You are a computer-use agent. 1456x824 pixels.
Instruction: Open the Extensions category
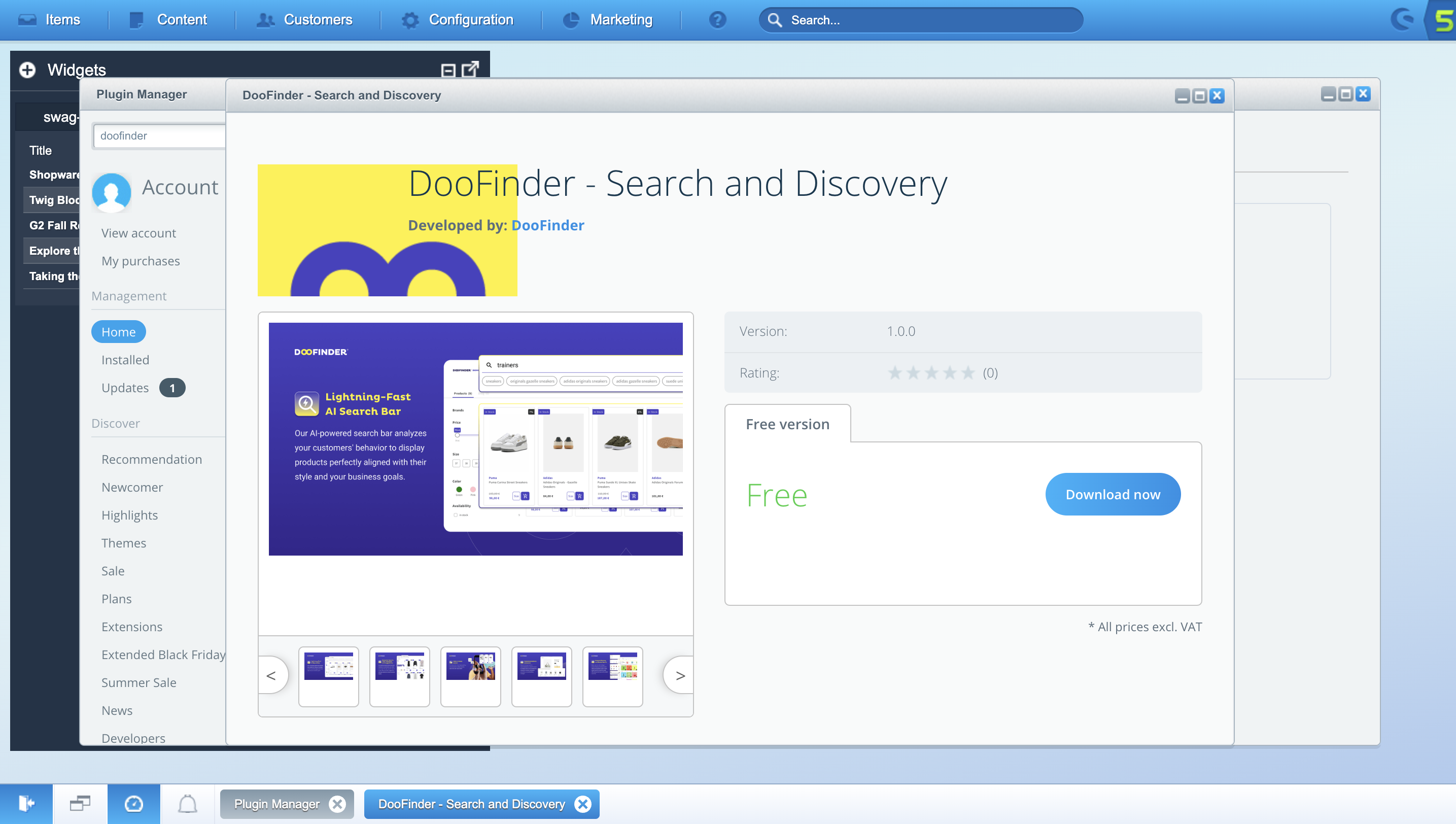132,627
